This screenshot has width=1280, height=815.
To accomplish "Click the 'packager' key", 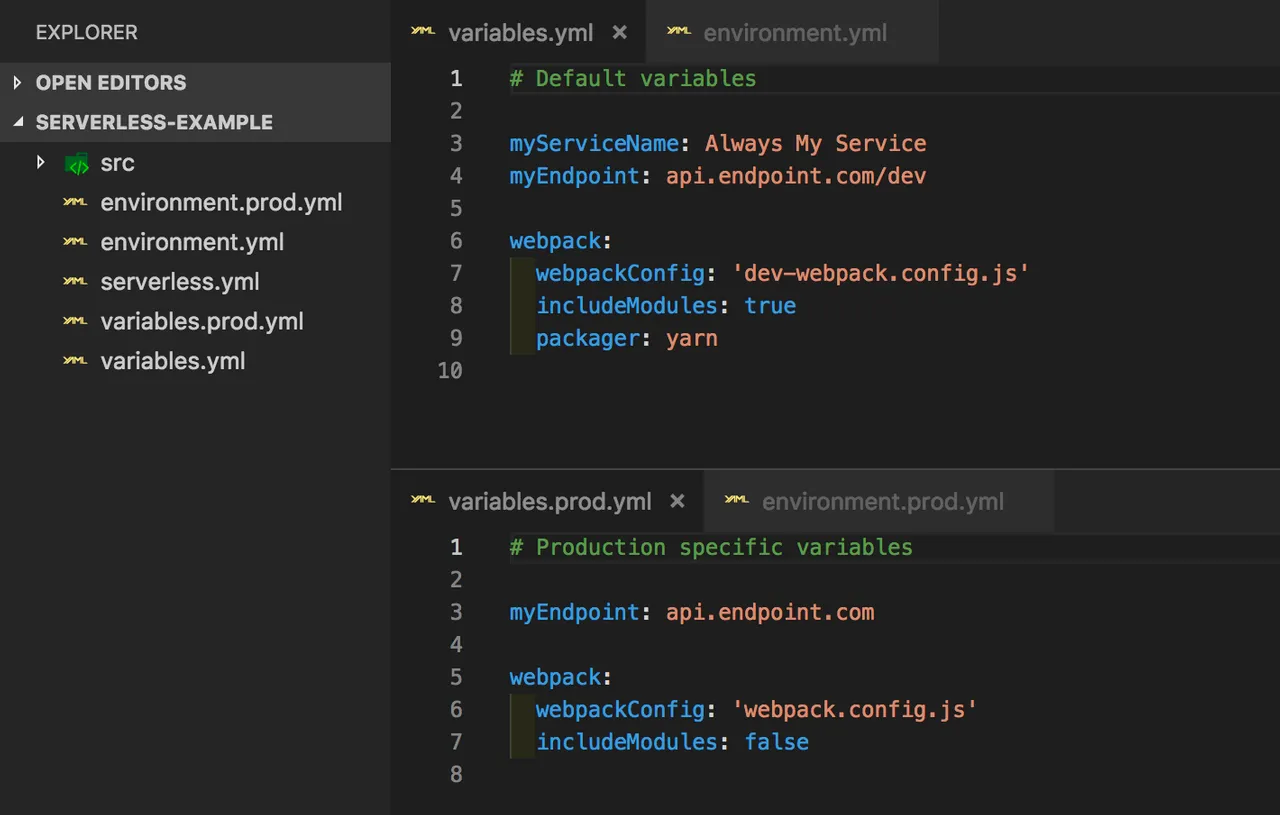I will tap(587, 338).
